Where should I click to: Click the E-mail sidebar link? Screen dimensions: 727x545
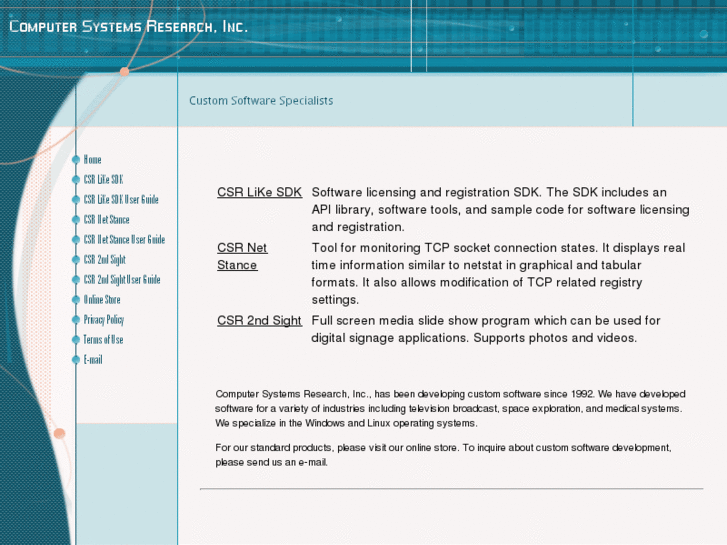point(93,359)
